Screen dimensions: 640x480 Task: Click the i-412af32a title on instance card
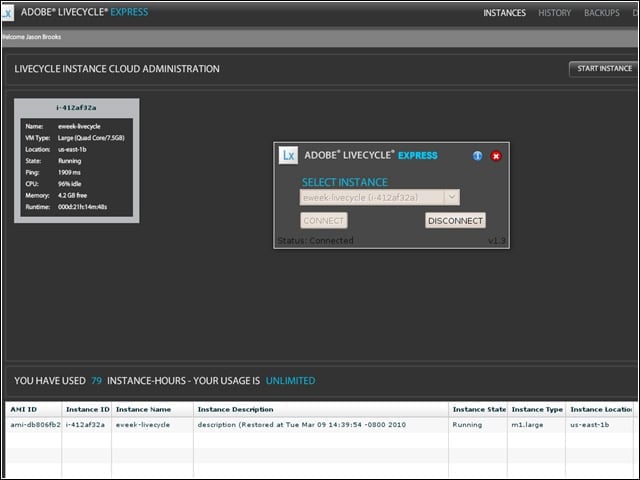[x=76, y=108]
